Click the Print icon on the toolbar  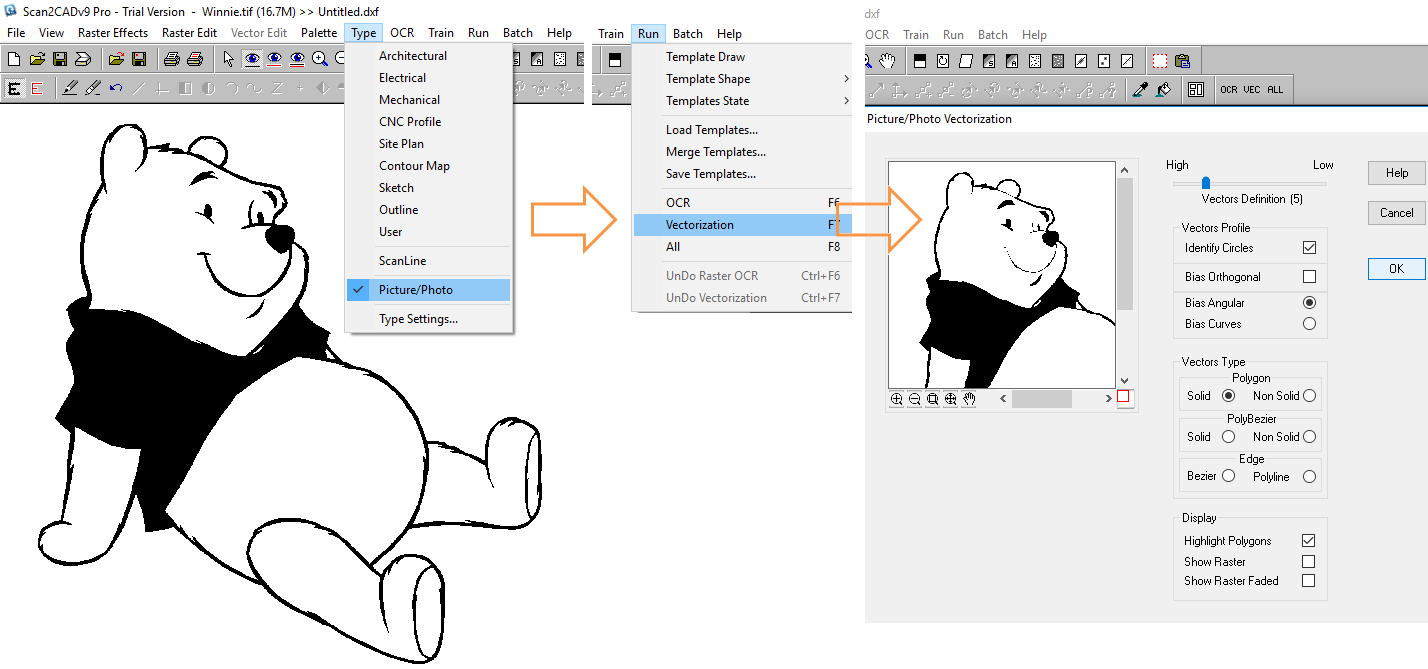pyautogui.click(x=172, y=58)
